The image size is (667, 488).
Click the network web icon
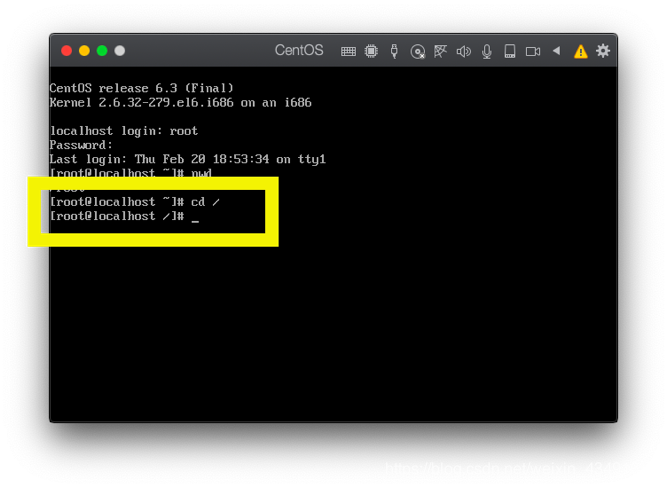tap(440, 51)
